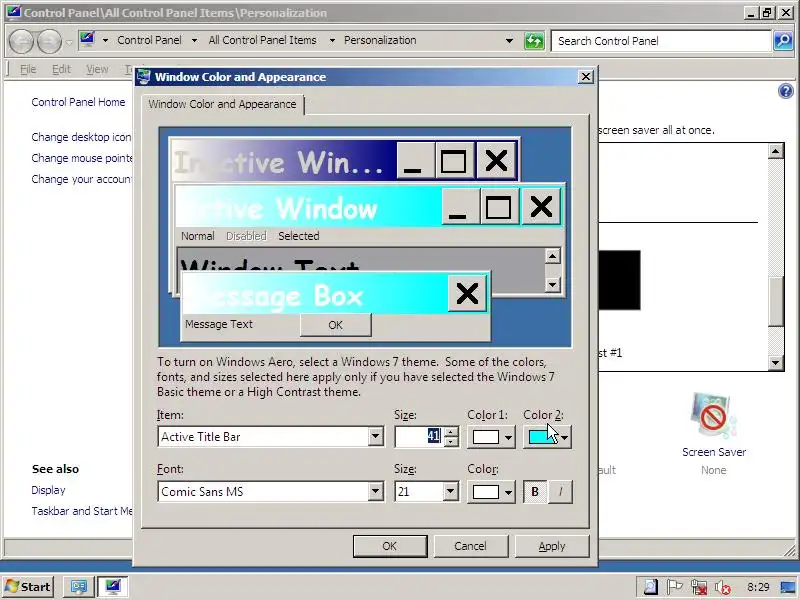Click the Screen Saver icon
Screen dimensions: 800x600
pyautogui.click(x=714, y=416)
